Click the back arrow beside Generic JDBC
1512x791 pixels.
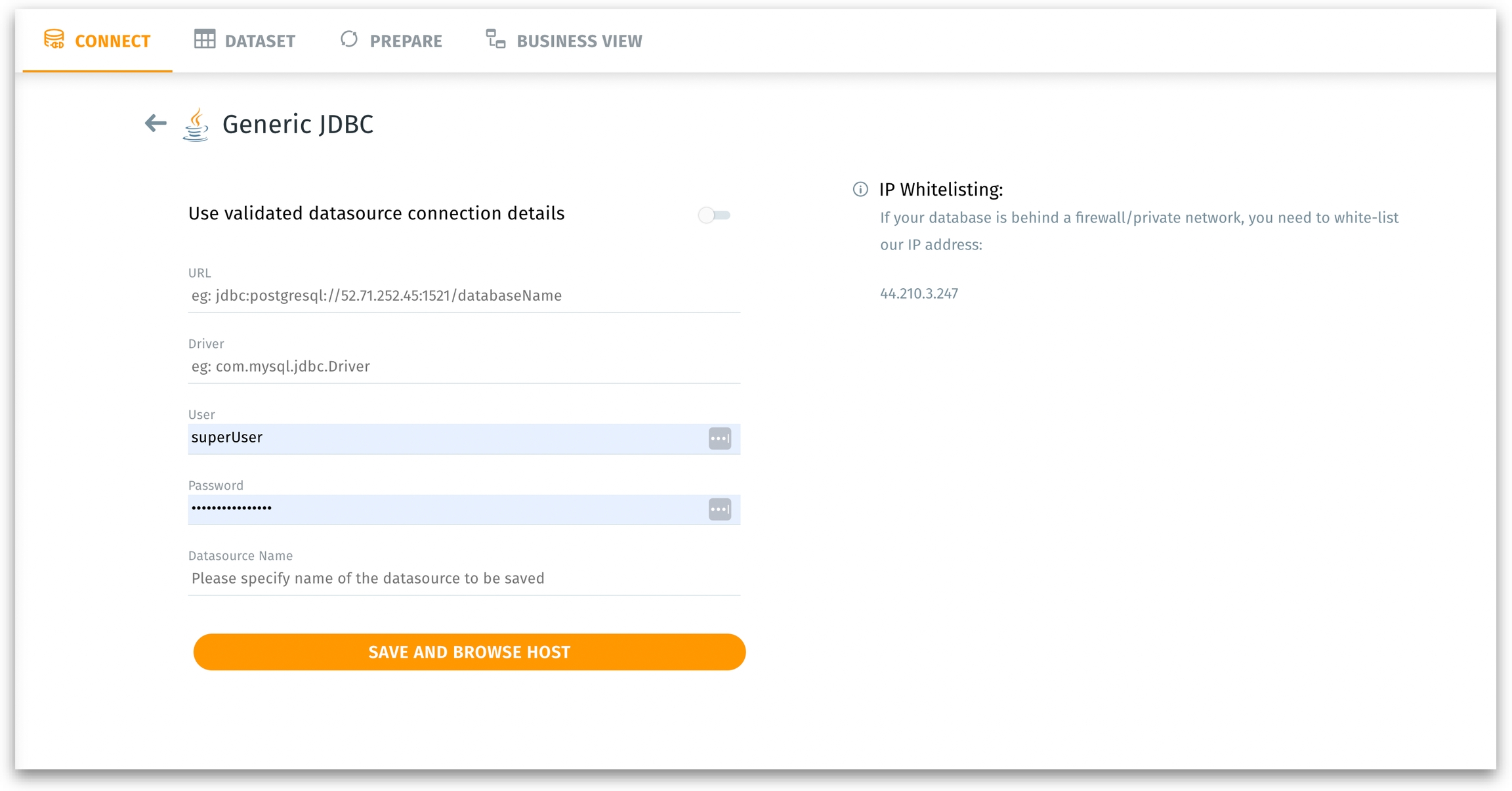tap(156, 123)
